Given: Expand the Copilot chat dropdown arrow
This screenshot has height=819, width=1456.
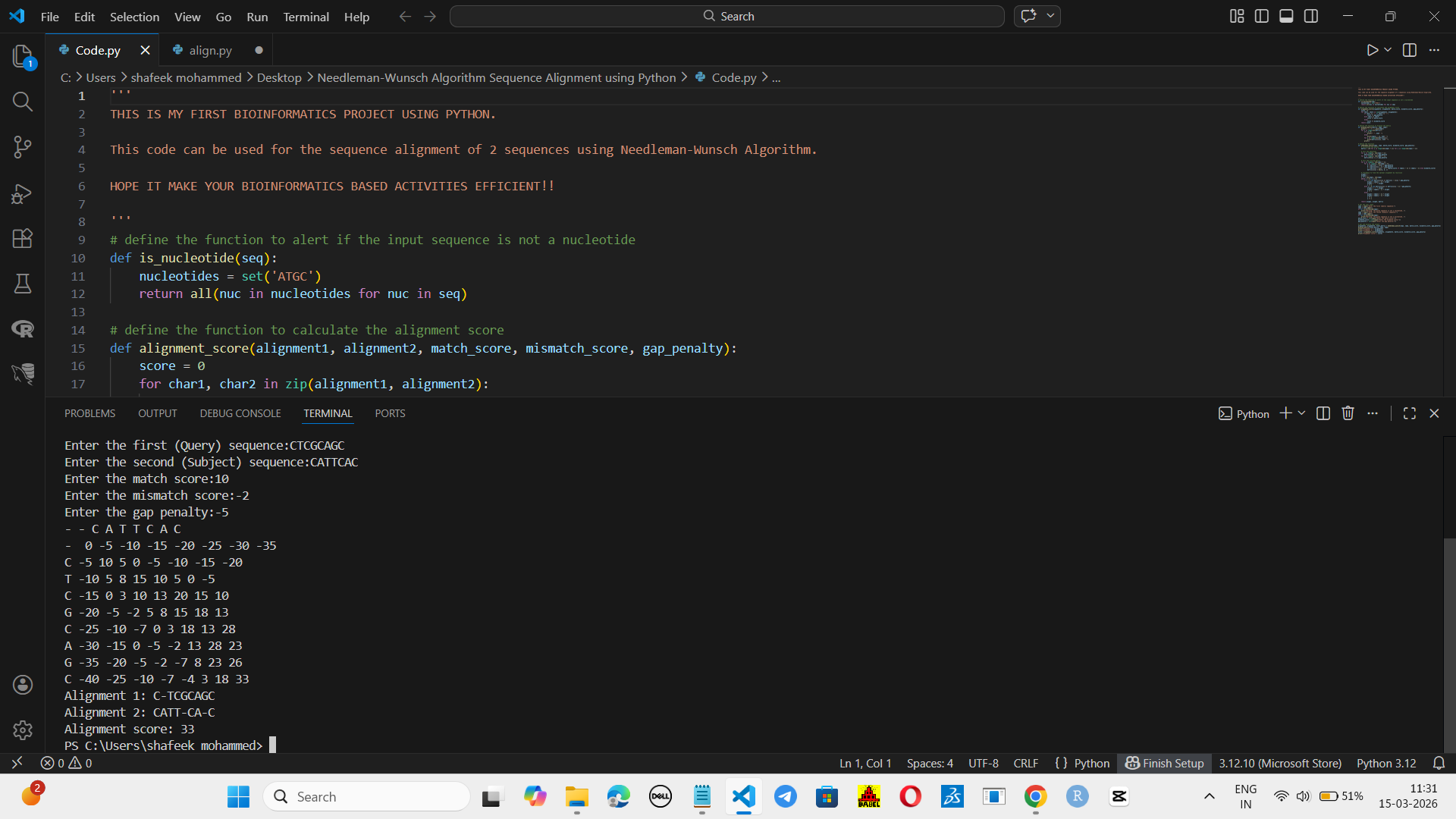Looking at the screenshot, I should 1050,16.
